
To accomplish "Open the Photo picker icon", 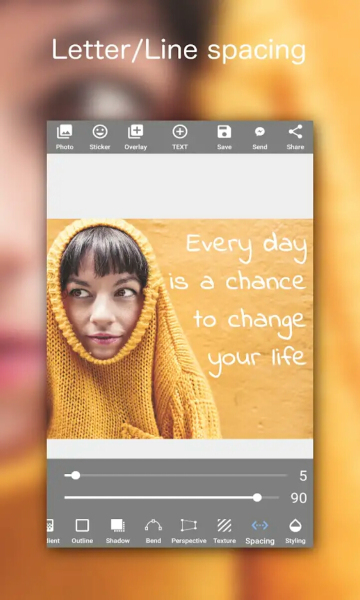I will 64,137.
